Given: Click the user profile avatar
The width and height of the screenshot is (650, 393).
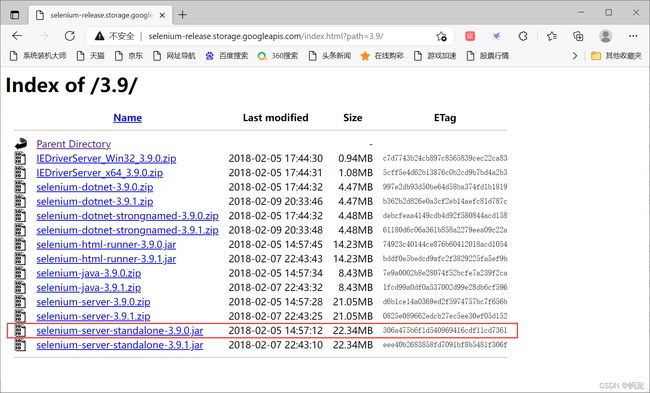Looking at the screenshot, I should point(605,36).
